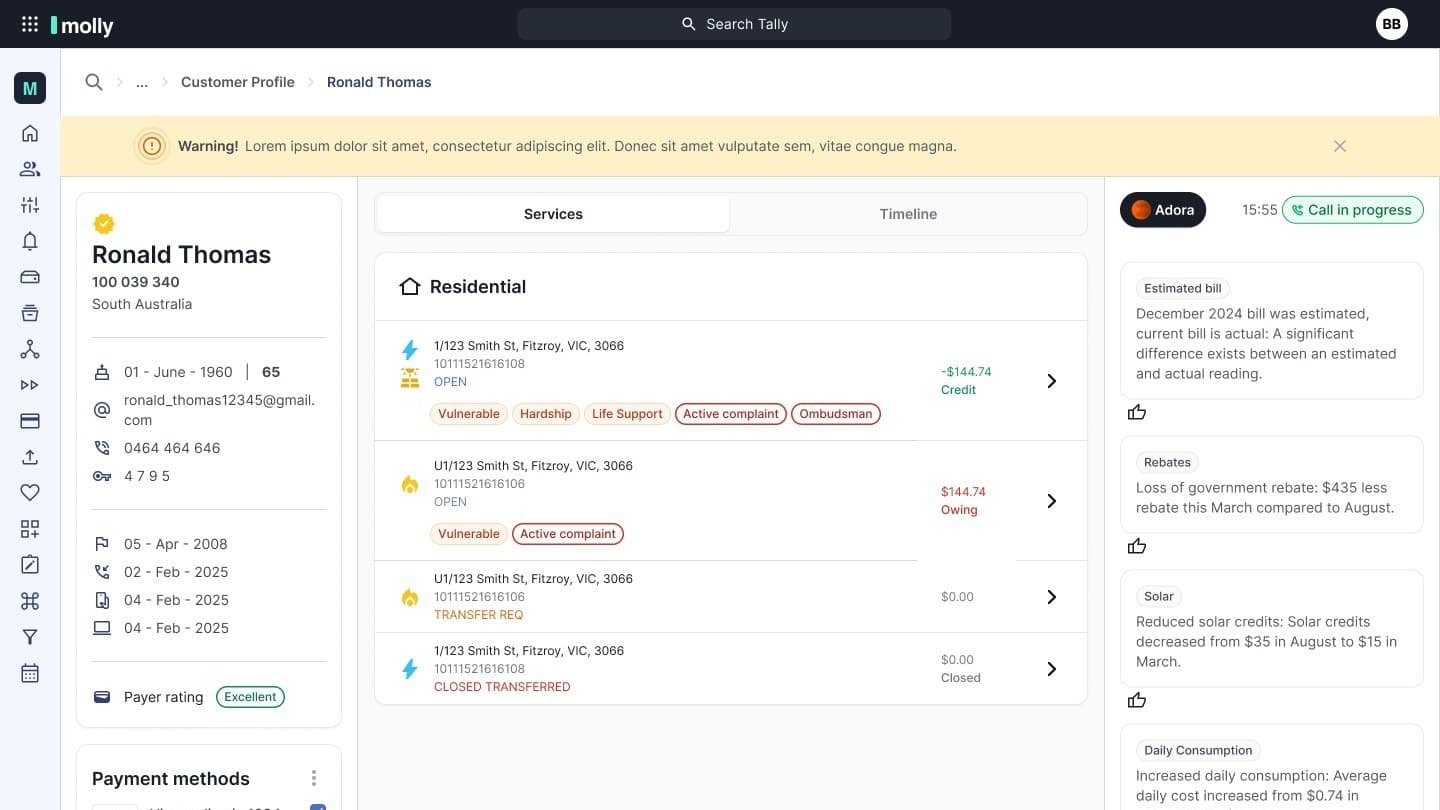Toggle the payment method checkbox
Image resolution: width=1440 pixels, height=810 pixels.
318,808
